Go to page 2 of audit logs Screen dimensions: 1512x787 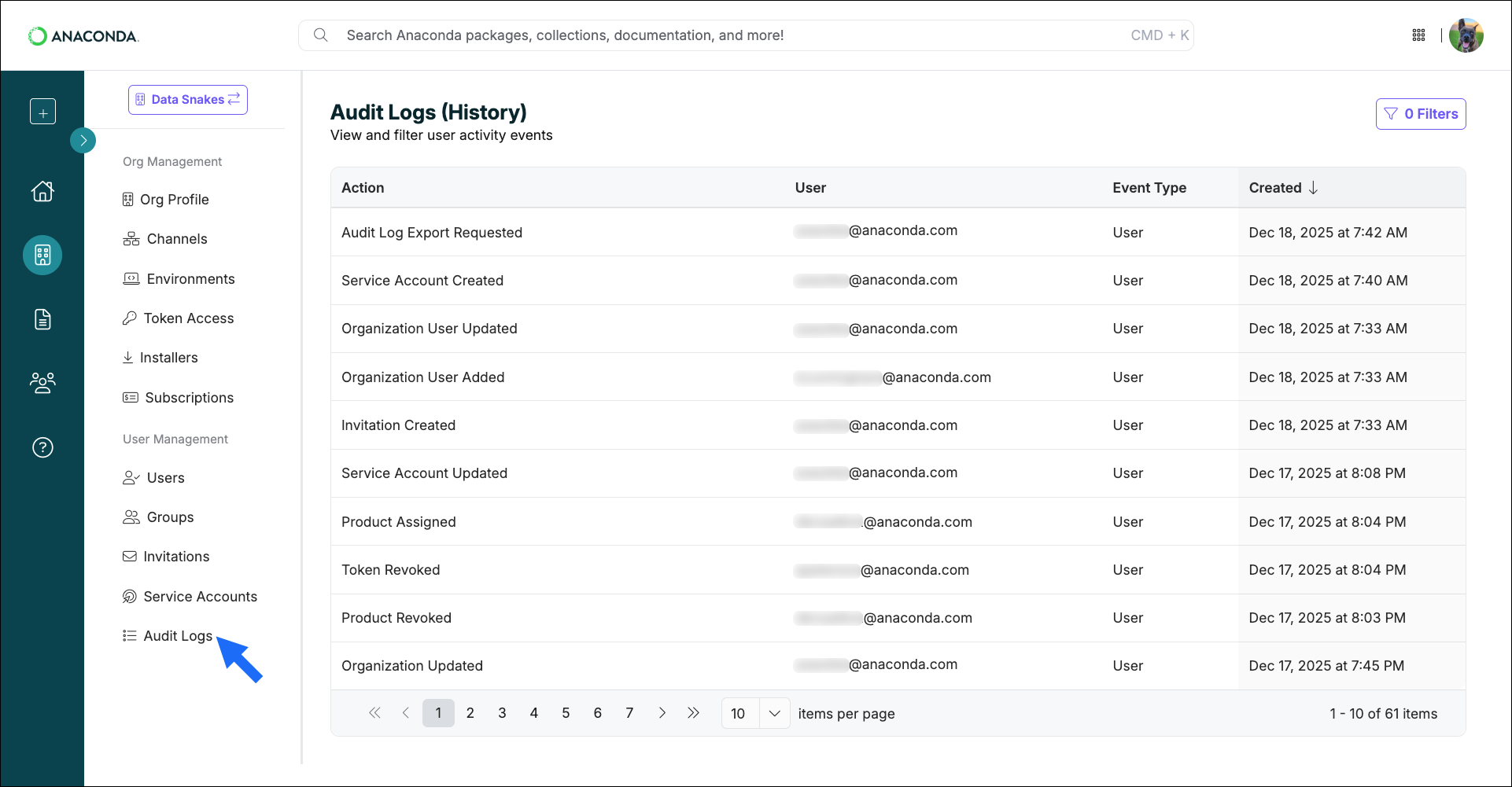point(470,712)
